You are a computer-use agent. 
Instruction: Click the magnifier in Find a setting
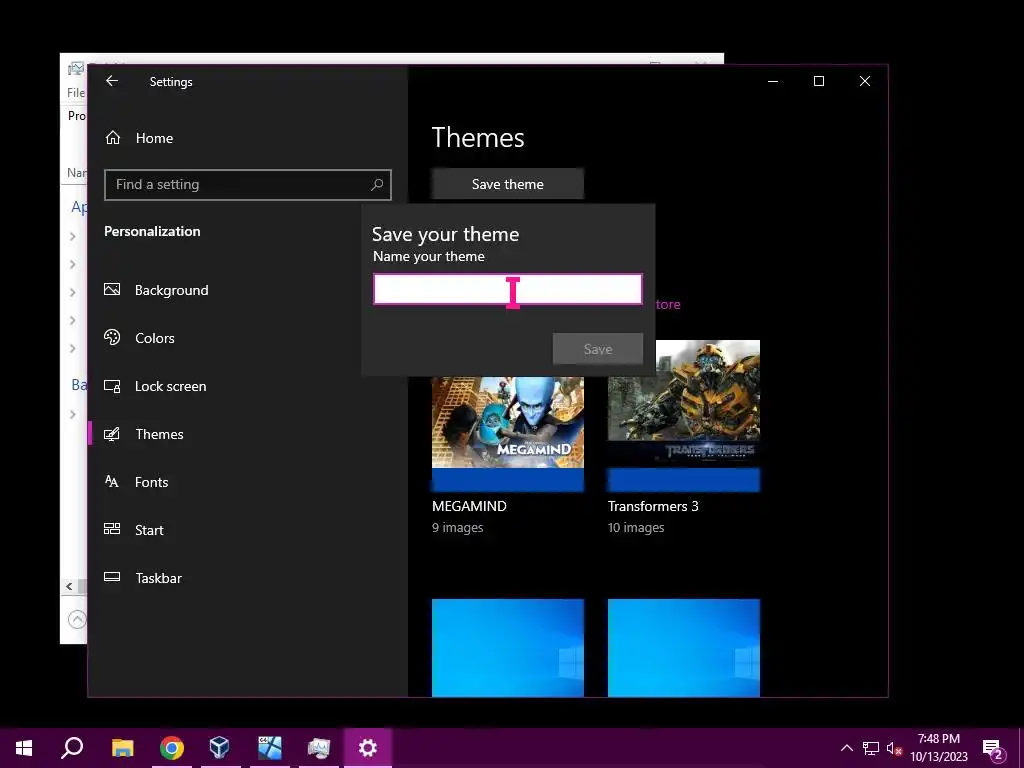(377, 185)
